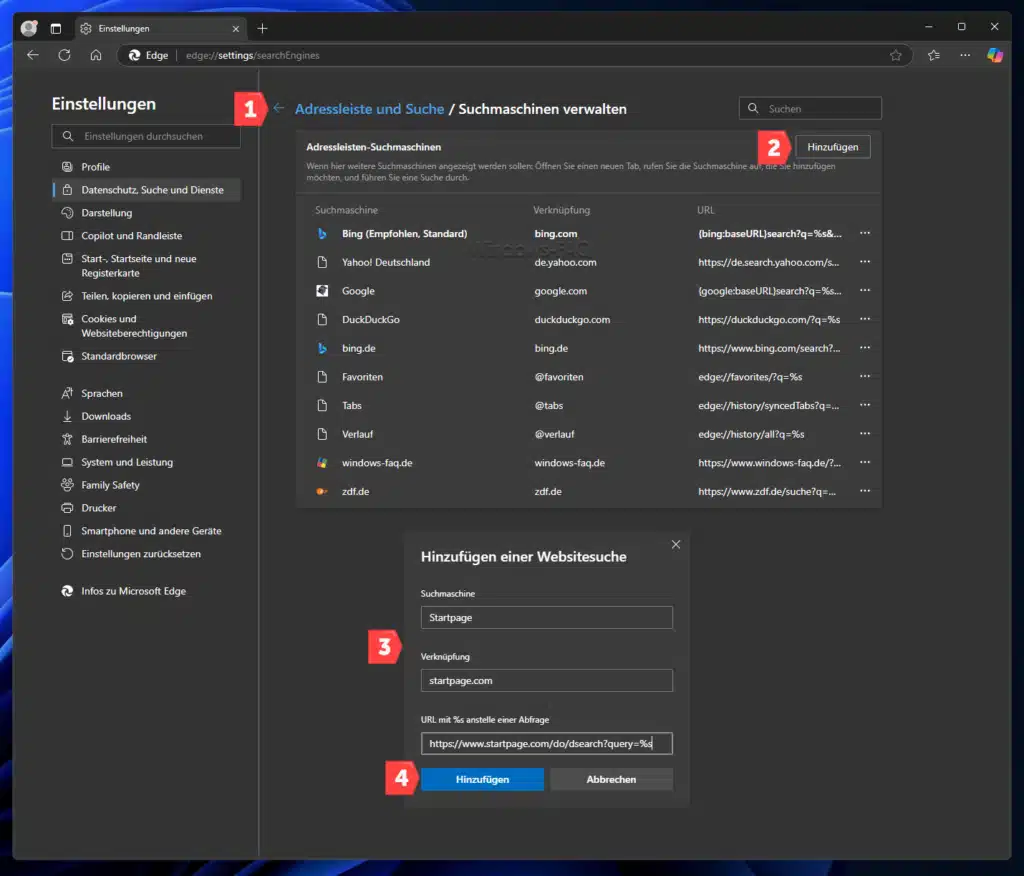Open more options for Favoriten row

tap(865, 377)
